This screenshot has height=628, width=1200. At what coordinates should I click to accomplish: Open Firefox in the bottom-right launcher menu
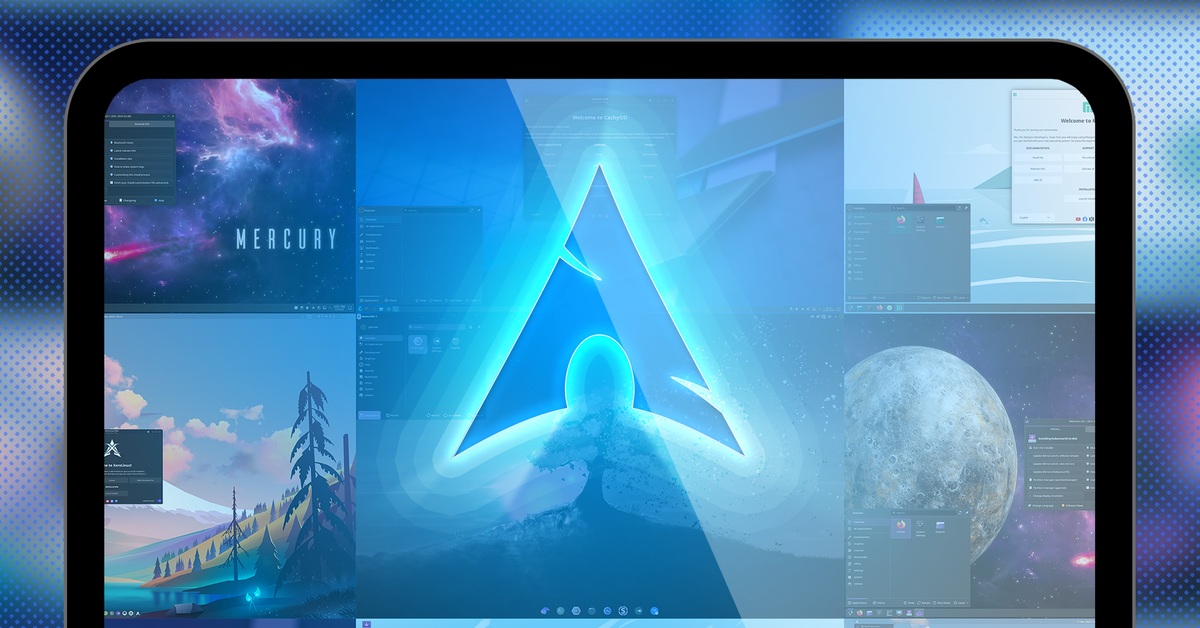(900, 526)
